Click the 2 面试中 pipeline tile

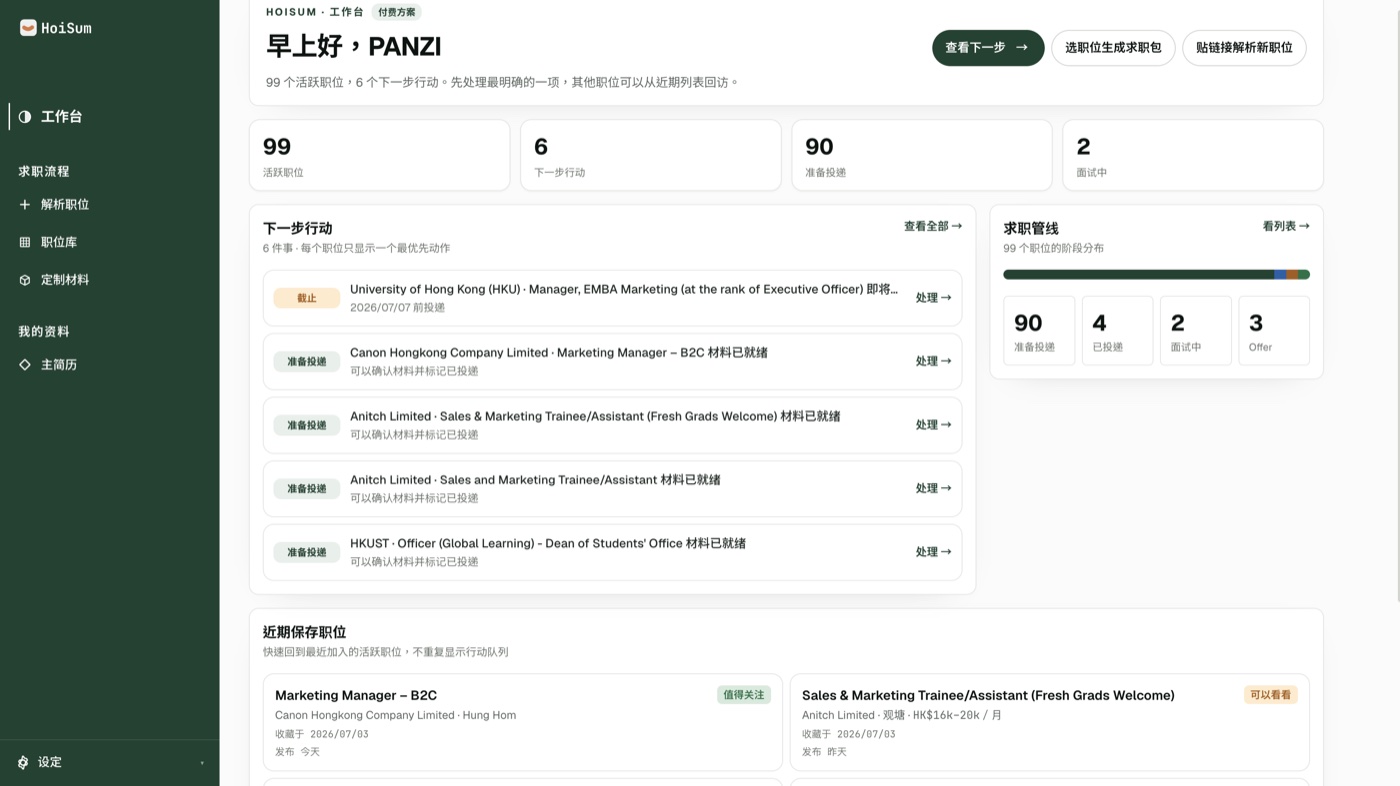coord(1195,330)
